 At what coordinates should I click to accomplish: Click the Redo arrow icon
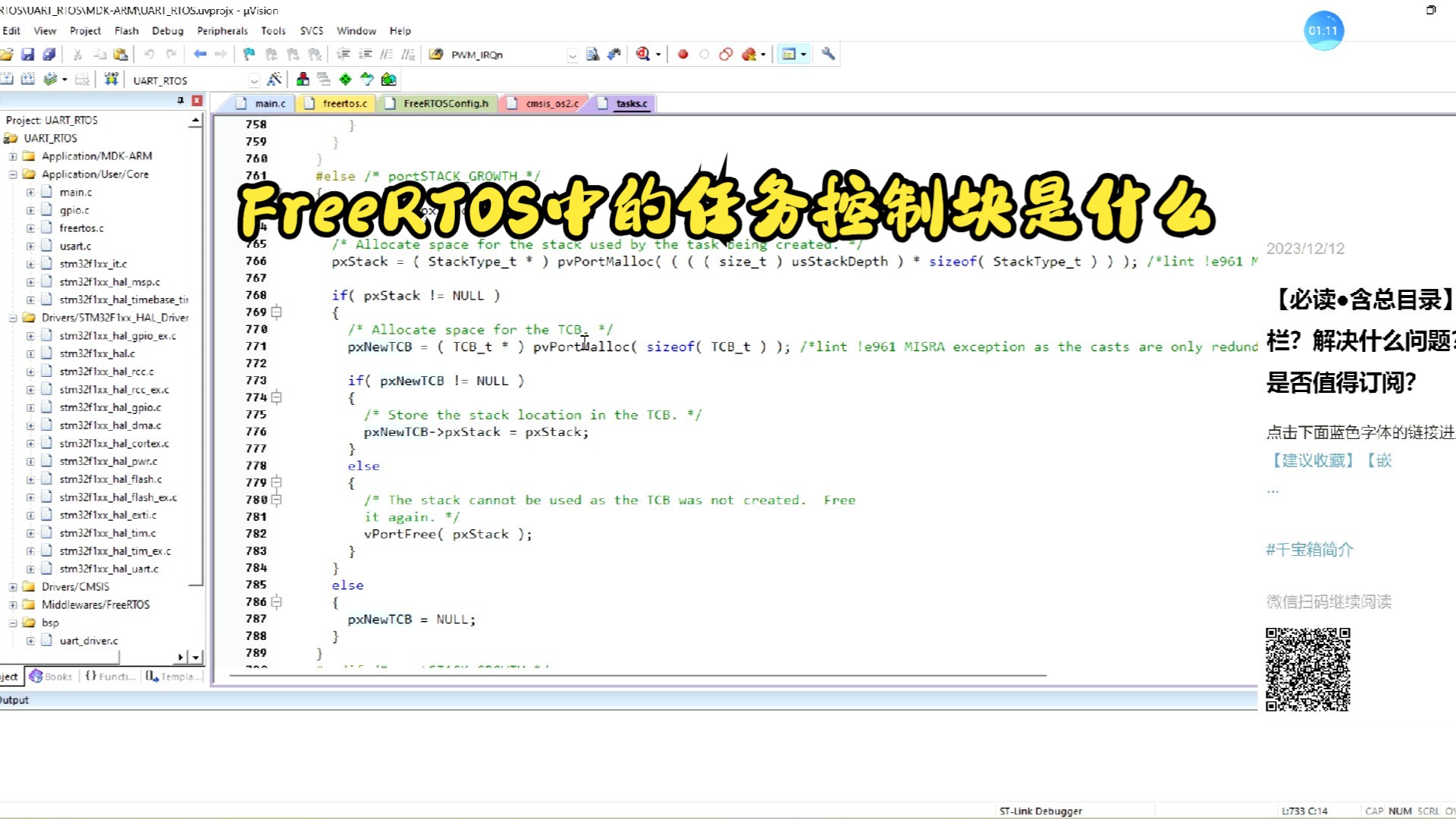[x=171, y=54]
